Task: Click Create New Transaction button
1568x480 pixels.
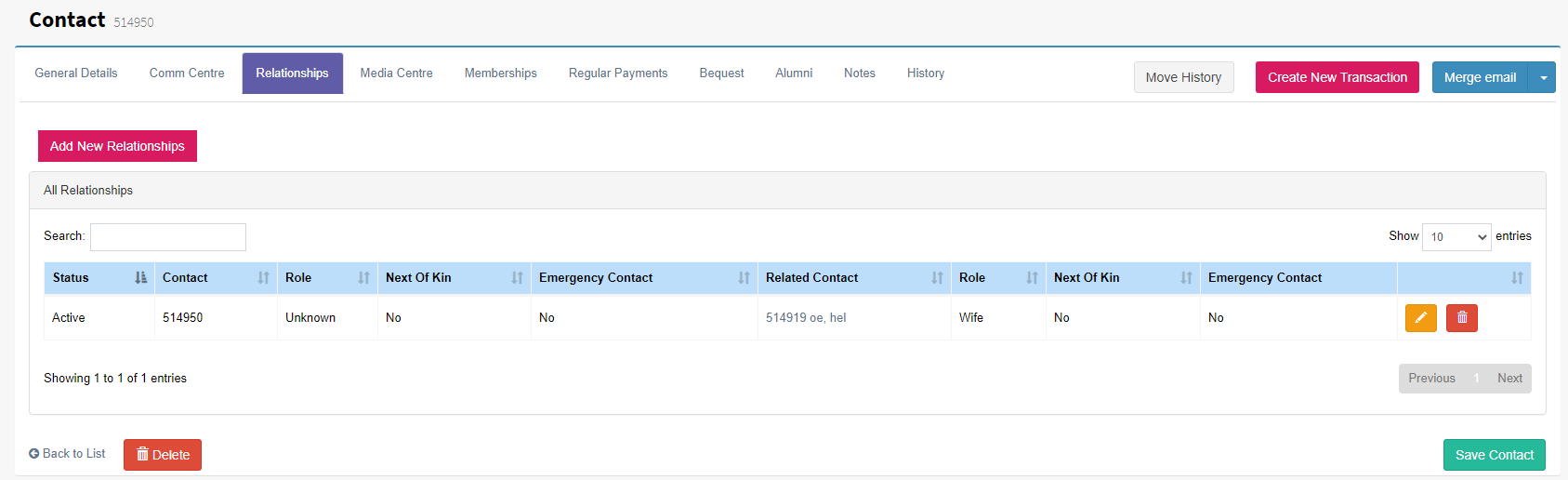Action: (1337, 77)
